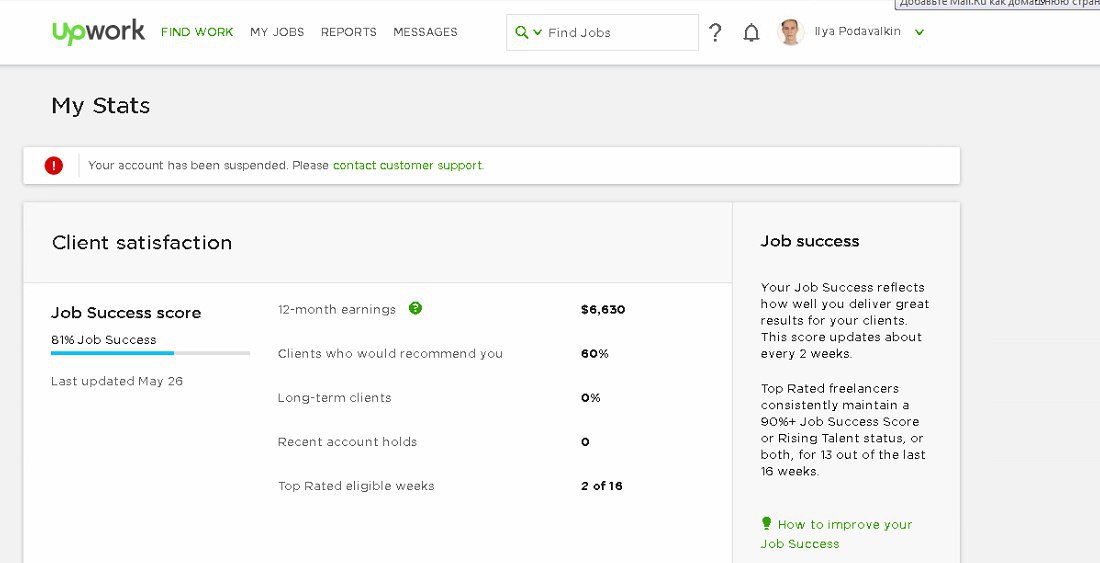Click the Job Success progress bar
1100x563 pixels.
[150, 353]
